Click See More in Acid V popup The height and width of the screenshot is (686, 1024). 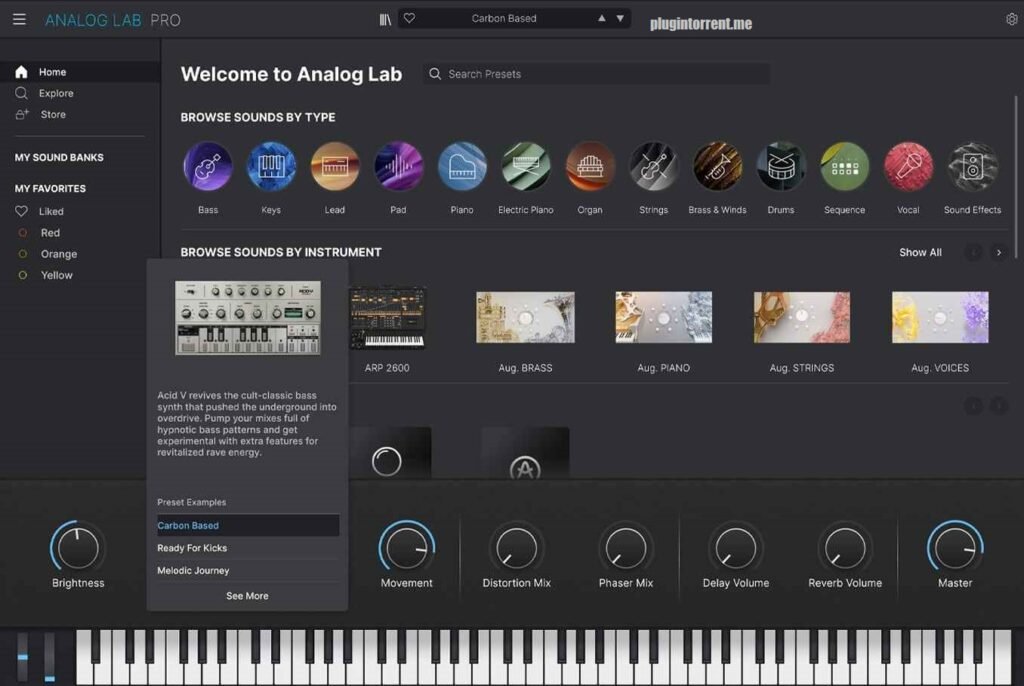coord(247,596)
